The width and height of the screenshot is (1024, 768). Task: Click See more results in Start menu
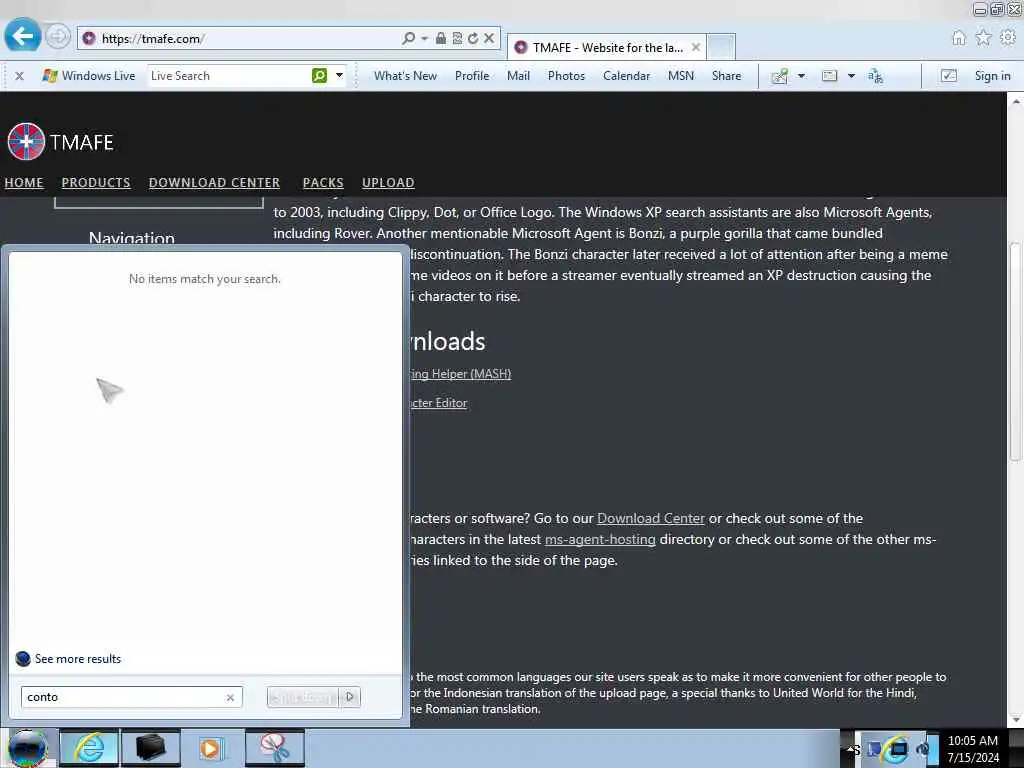coord(69,659)
